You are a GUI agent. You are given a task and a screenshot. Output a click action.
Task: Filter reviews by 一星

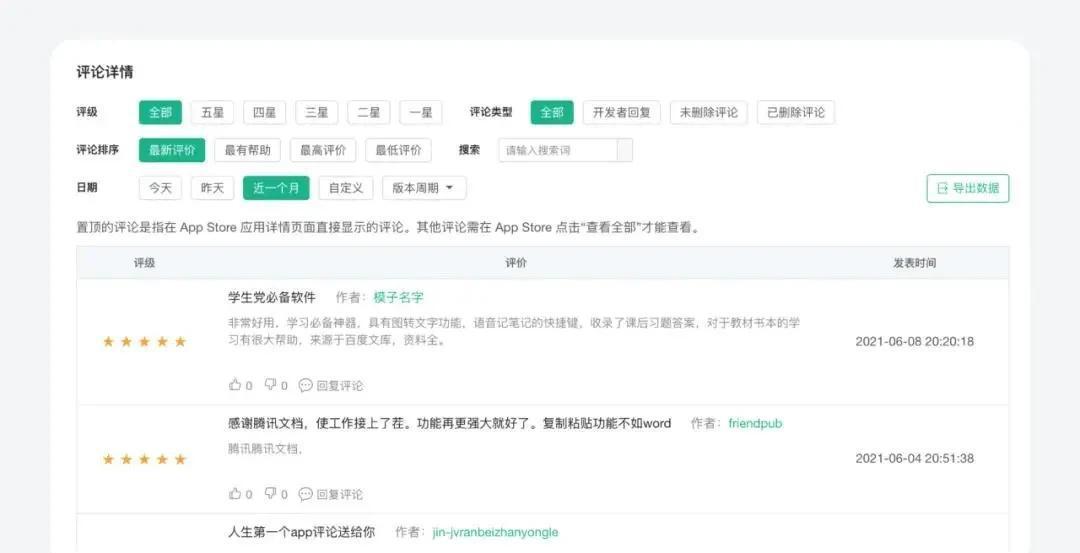421,112
